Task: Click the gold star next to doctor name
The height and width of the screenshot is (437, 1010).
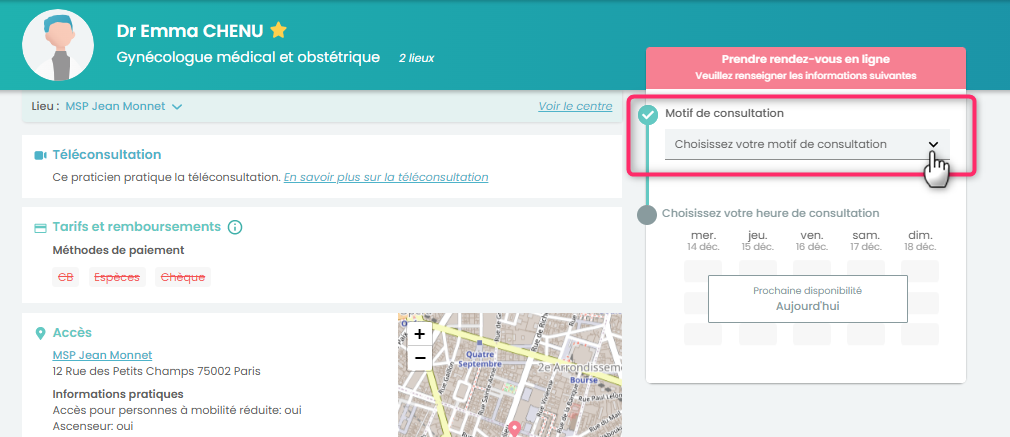Action: 278,31
